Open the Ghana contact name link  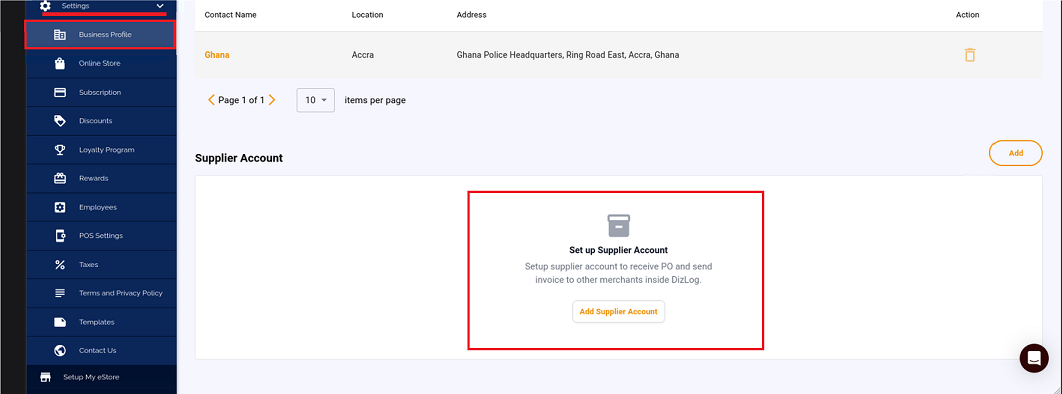click(217, 55)
